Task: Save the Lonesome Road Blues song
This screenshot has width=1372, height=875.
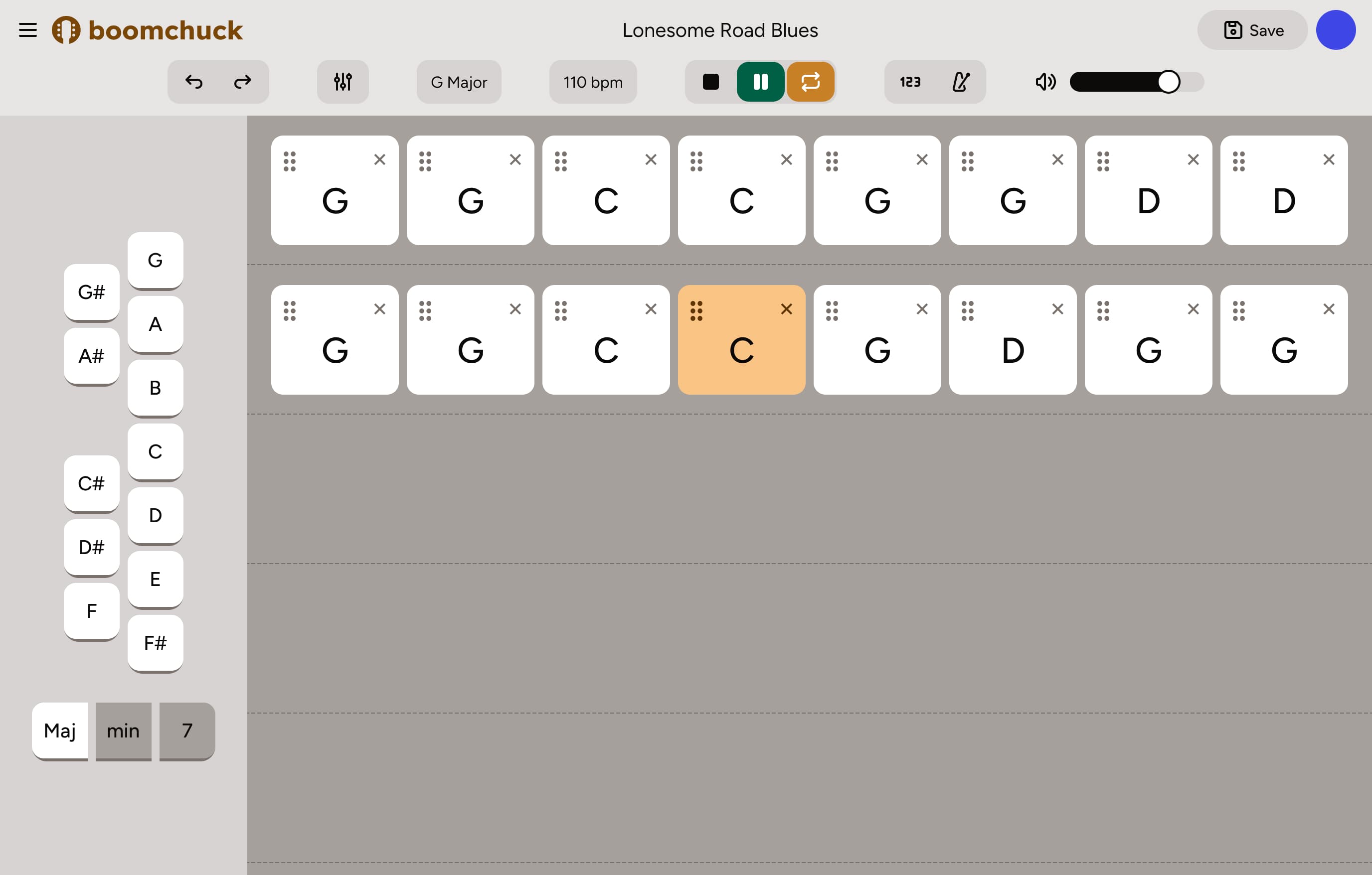Action: click(x=1252, y=29)
